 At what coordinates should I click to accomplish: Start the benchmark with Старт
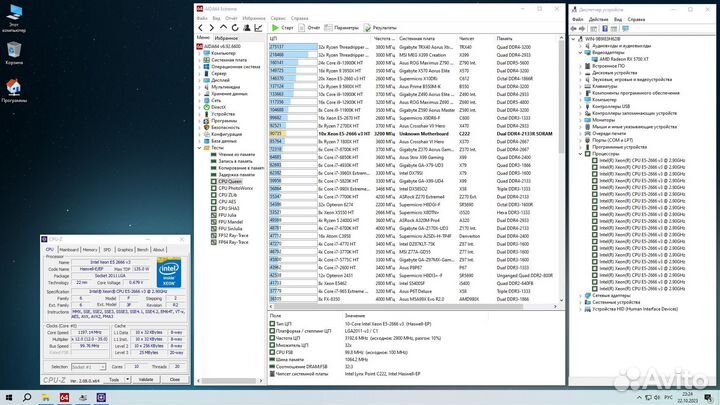click(x=282, y=28)
